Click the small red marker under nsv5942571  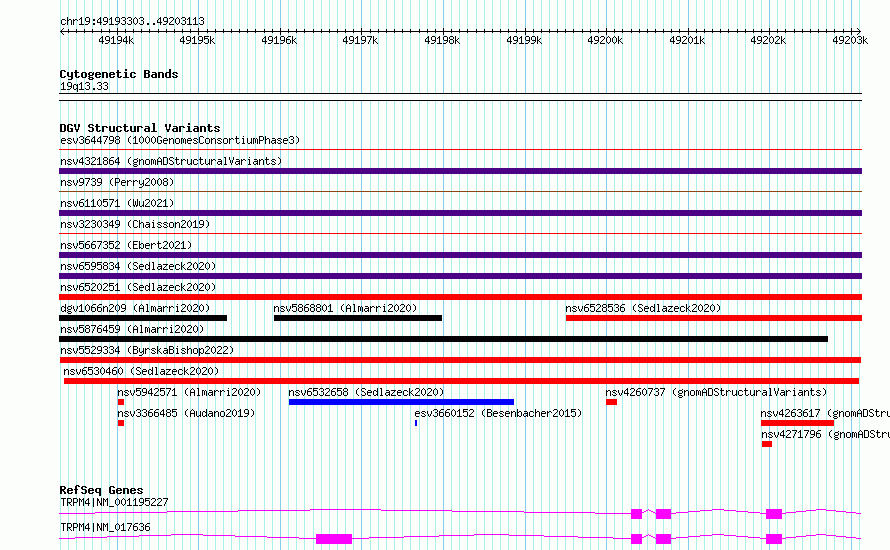coord(121,402)
